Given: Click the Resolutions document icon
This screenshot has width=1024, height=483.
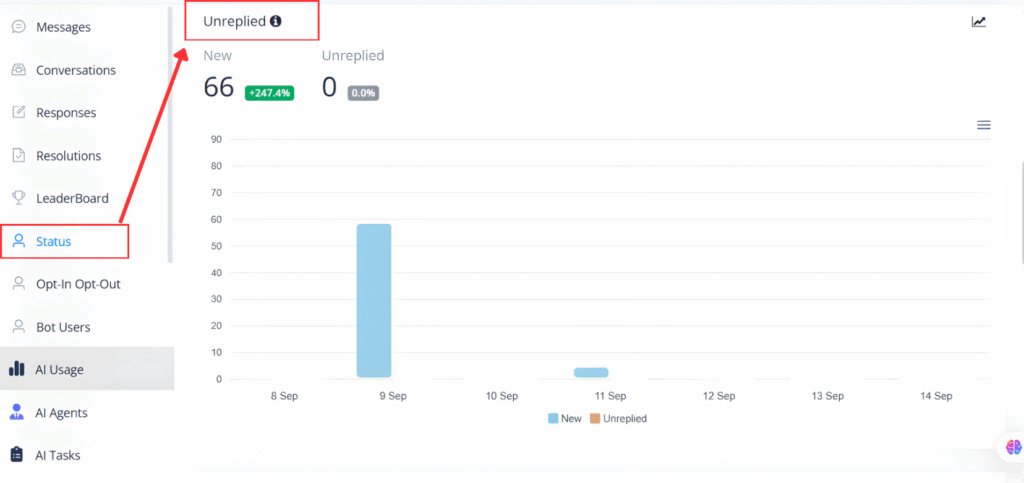Looking at the screenshot, I should pos(18,156).
